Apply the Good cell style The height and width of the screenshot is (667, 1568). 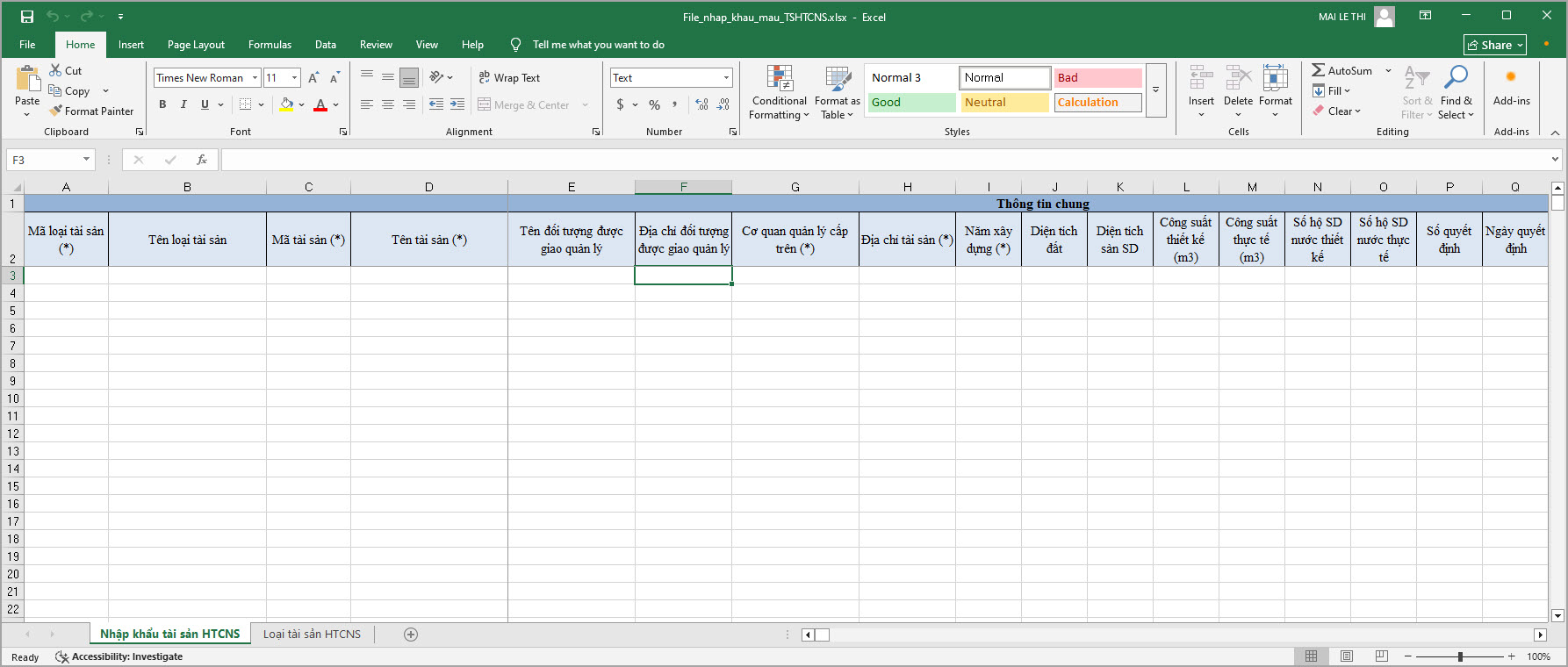click(x=911, y=103)
